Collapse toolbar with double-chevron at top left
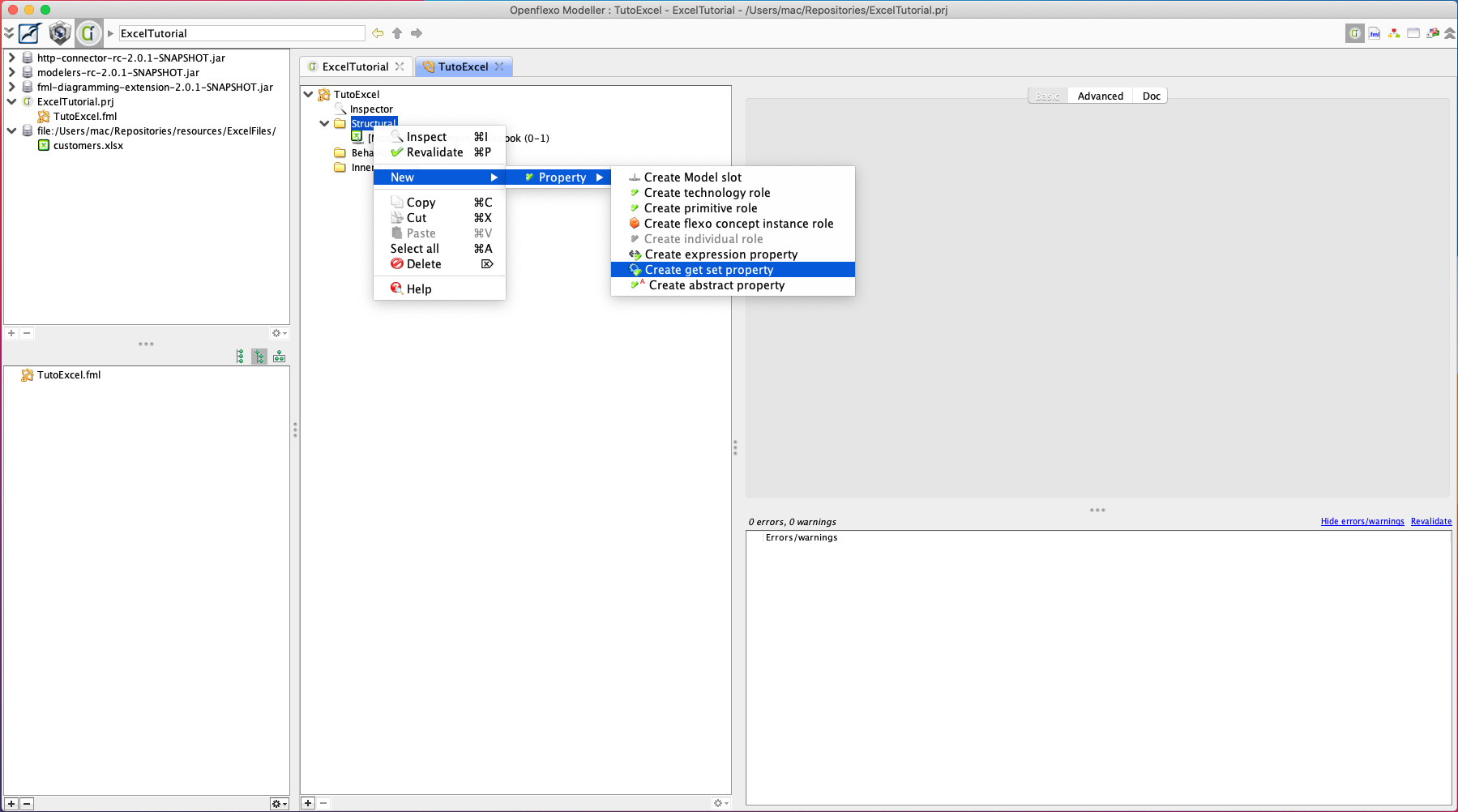This screenshot has width=1458, height=812. (x=9, y=33)
